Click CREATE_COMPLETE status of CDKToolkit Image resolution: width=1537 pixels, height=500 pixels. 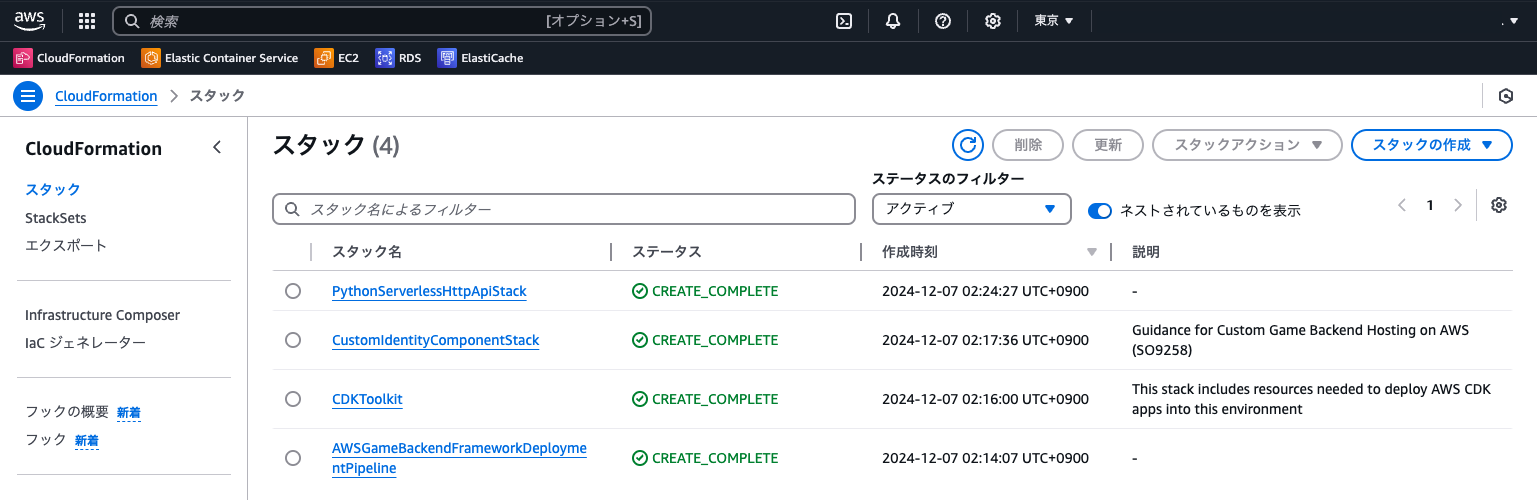[705, 399]
